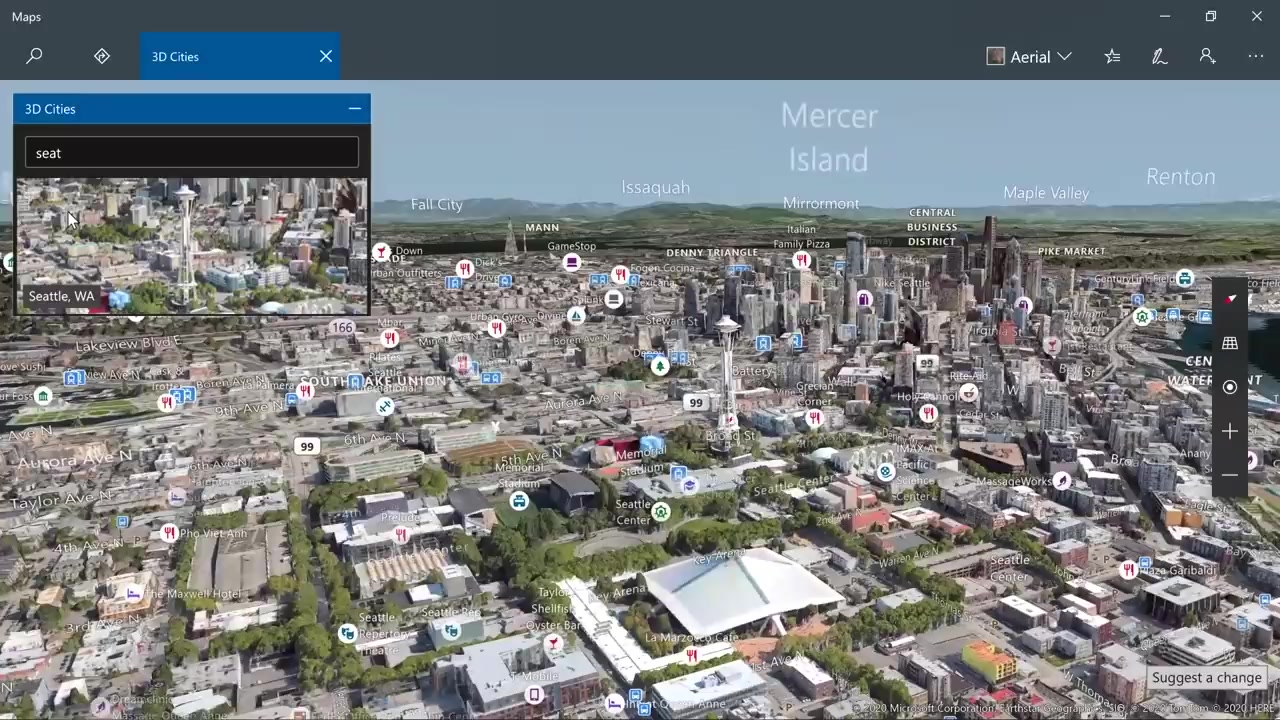Toggle the map tilt view

coord(1230,343)
